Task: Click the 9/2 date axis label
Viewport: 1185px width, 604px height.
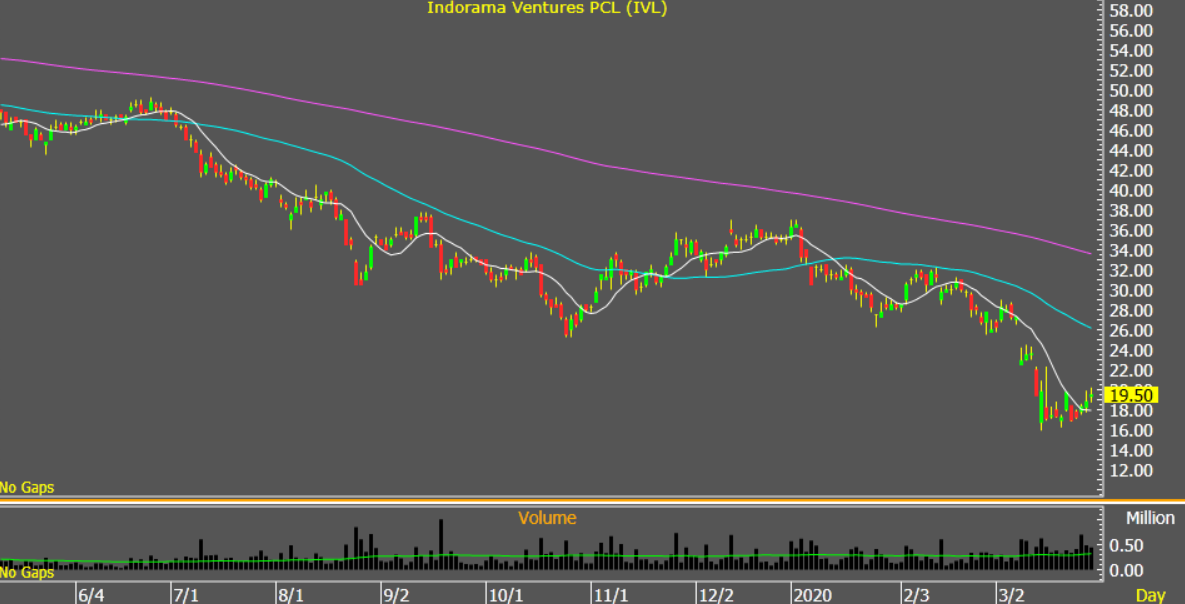Action: tap(396, 595)
